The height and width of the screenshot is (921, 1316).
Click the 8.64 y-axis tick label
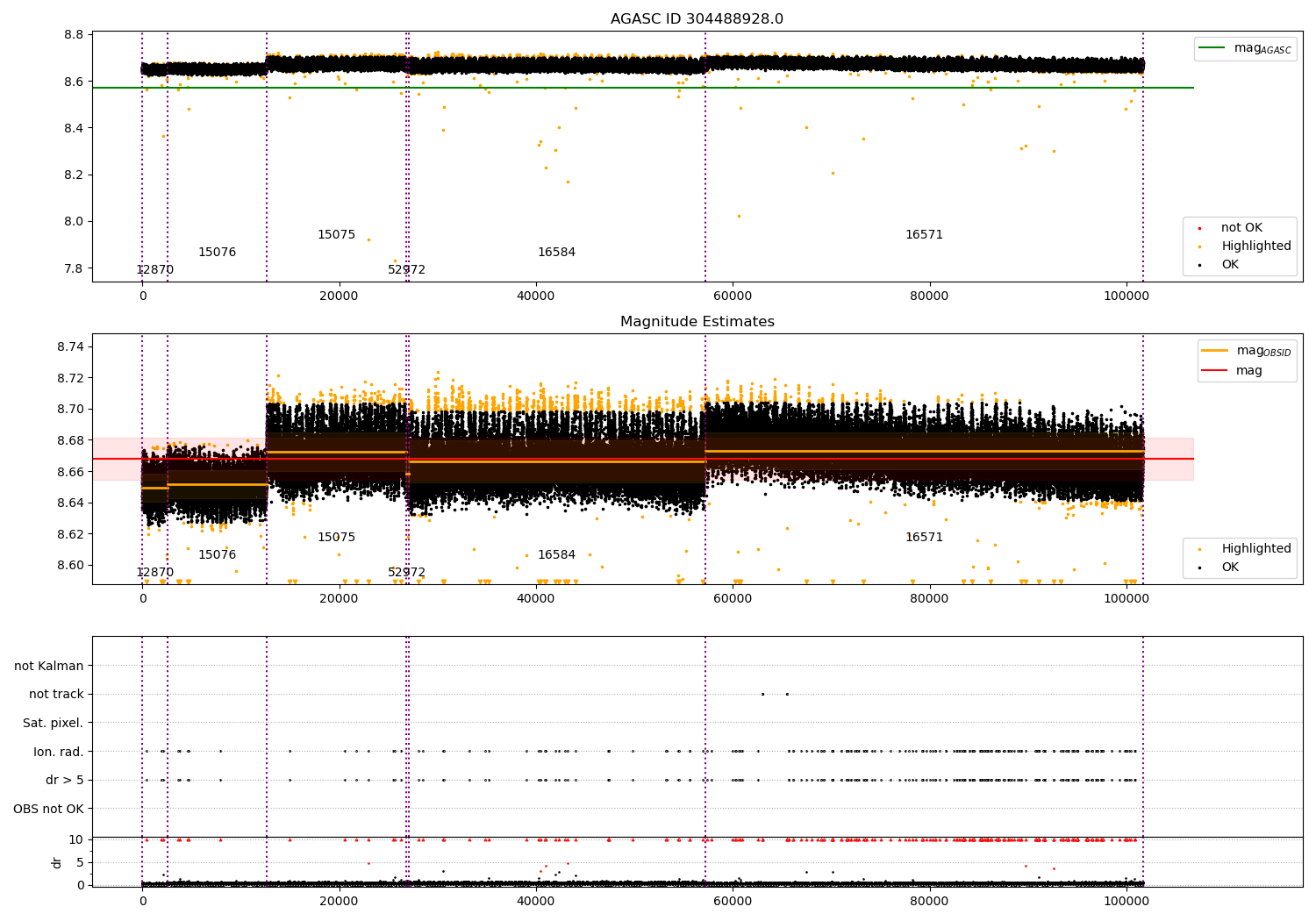pos(70,503)
